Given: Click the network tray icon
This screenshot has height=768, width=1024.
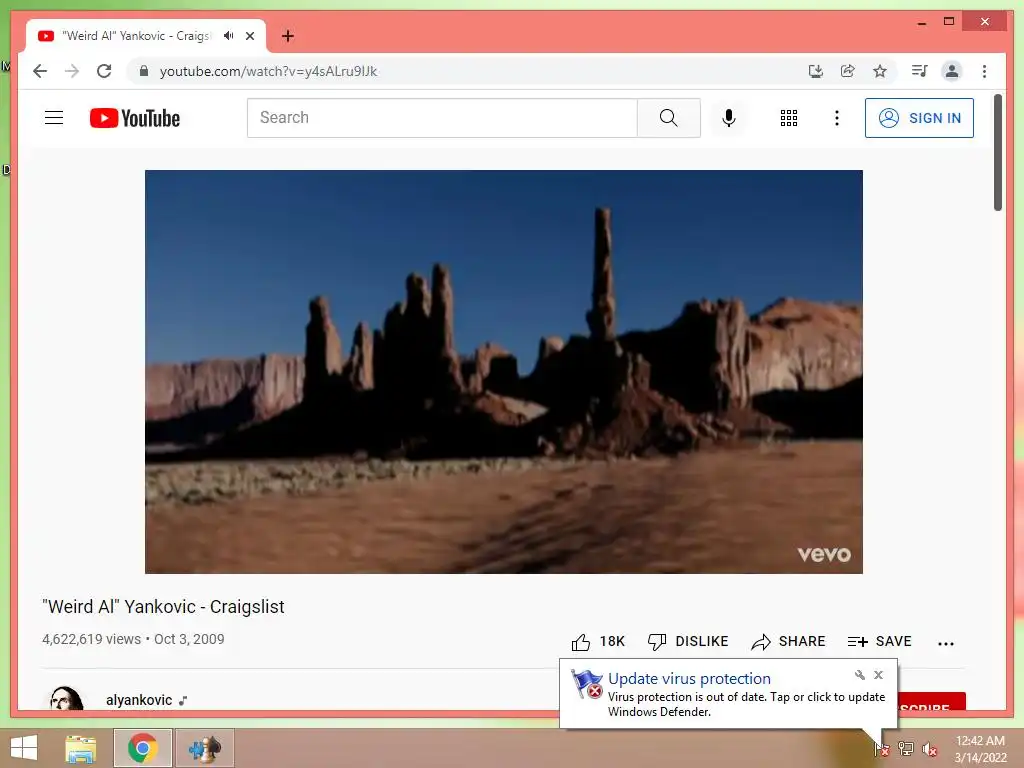Looking at the screenshot, I should click(x=906, y=748).
